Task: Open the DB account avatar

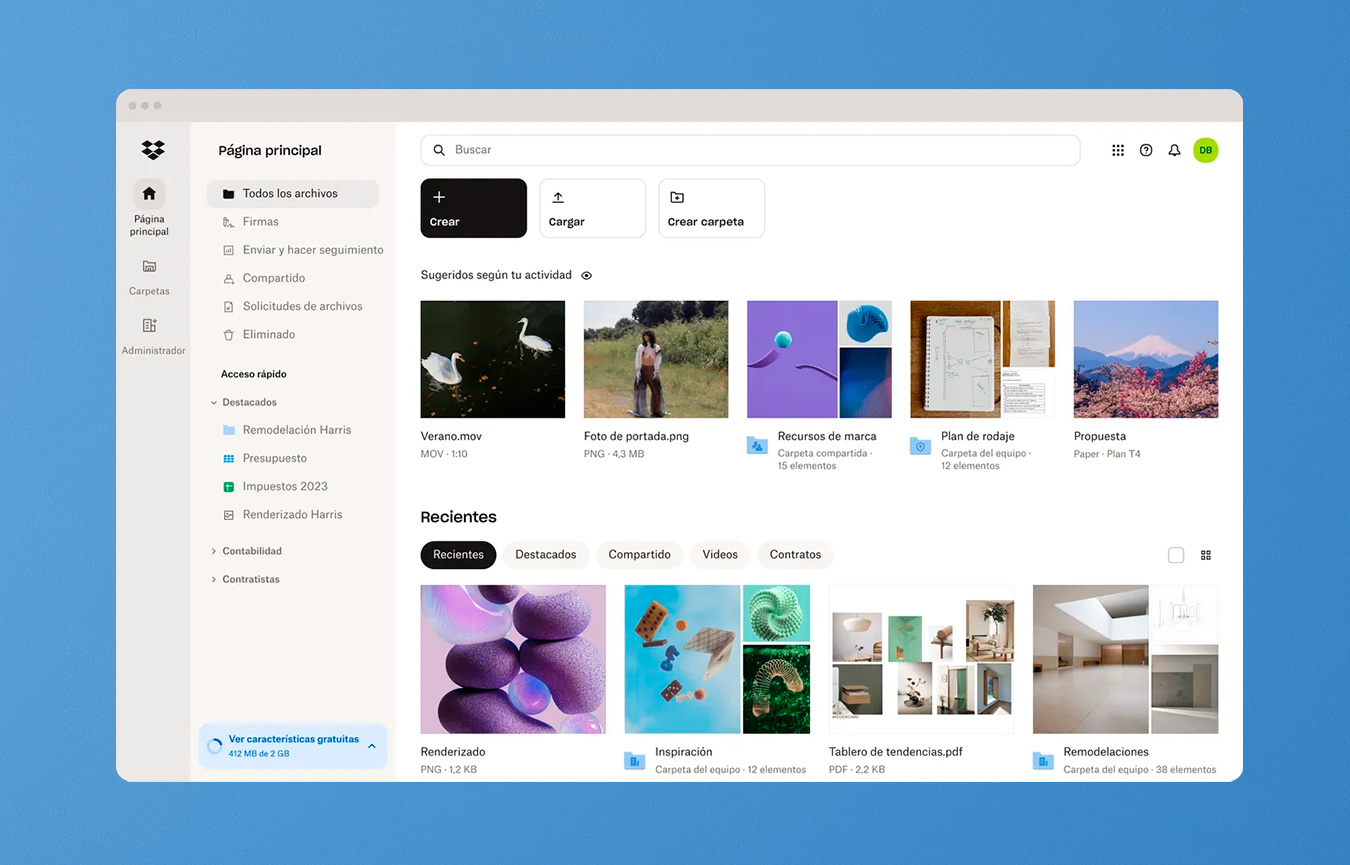Action: pyautogui.click(x=1205, y=150)
